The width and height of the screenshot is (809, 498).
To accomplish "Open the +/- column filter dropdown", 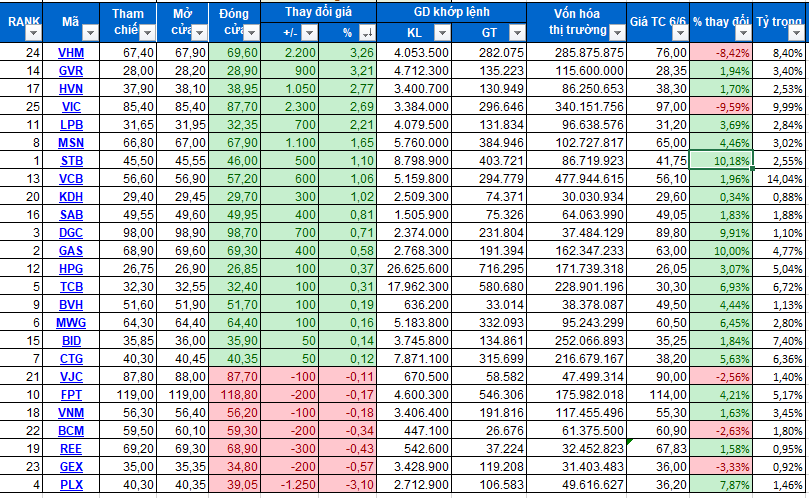I will (x=309, y=33).
